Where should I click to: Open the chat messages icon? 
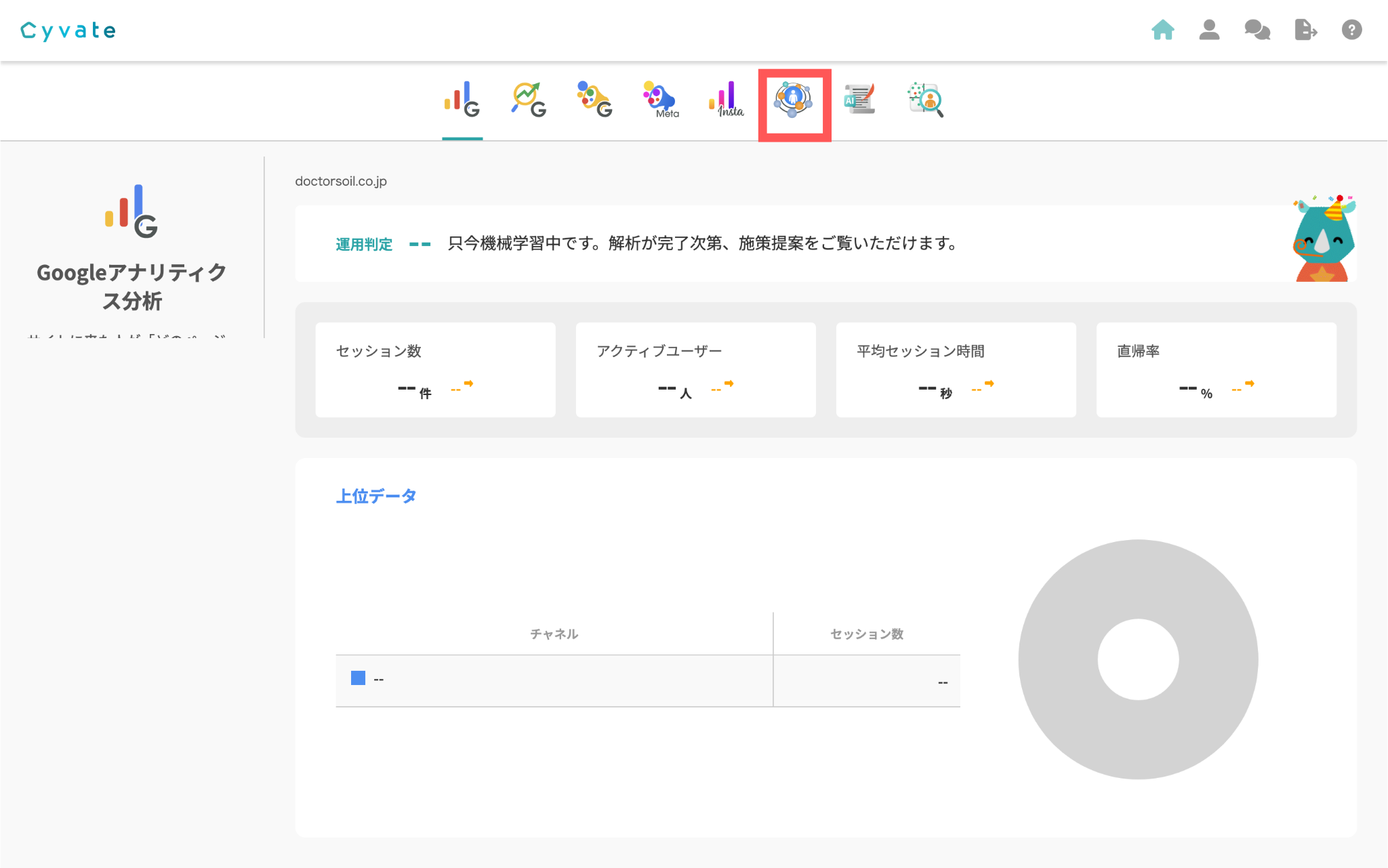click(1257, 30)
